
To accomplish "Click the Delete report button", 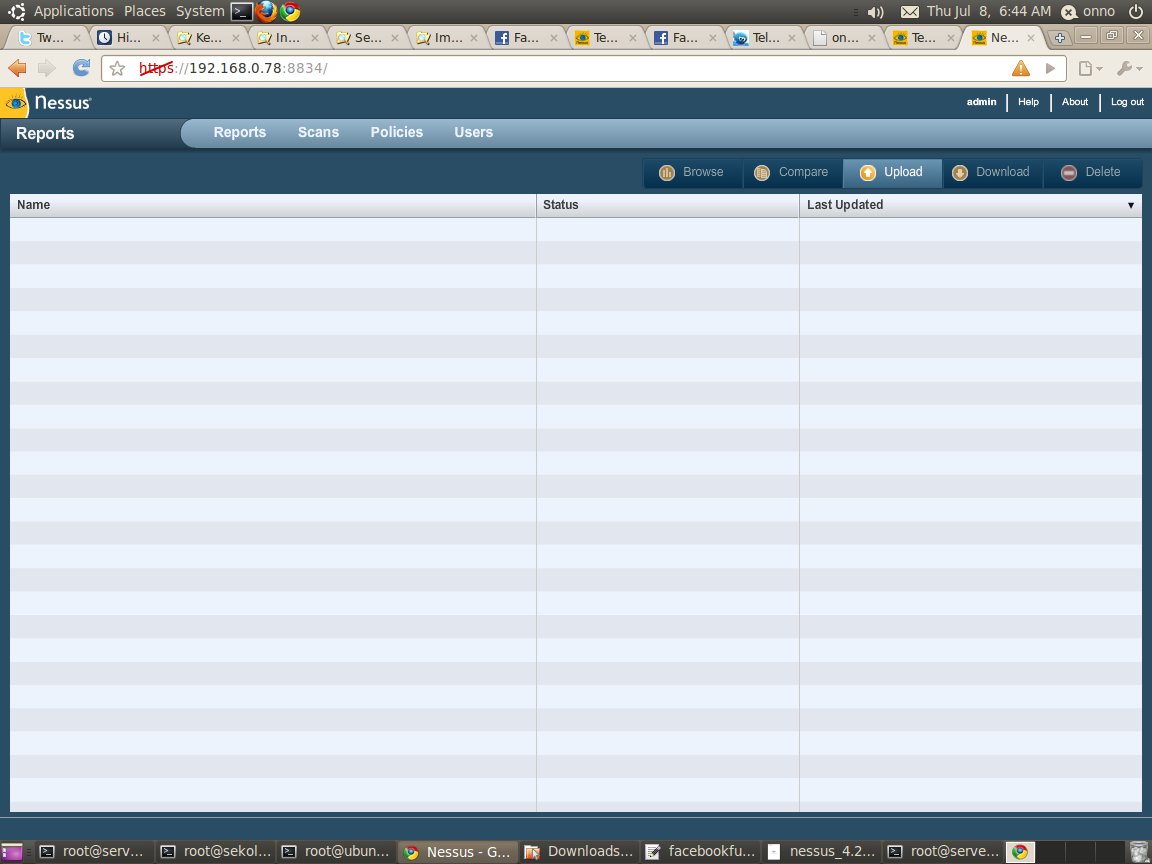I will coord(1092,173).
